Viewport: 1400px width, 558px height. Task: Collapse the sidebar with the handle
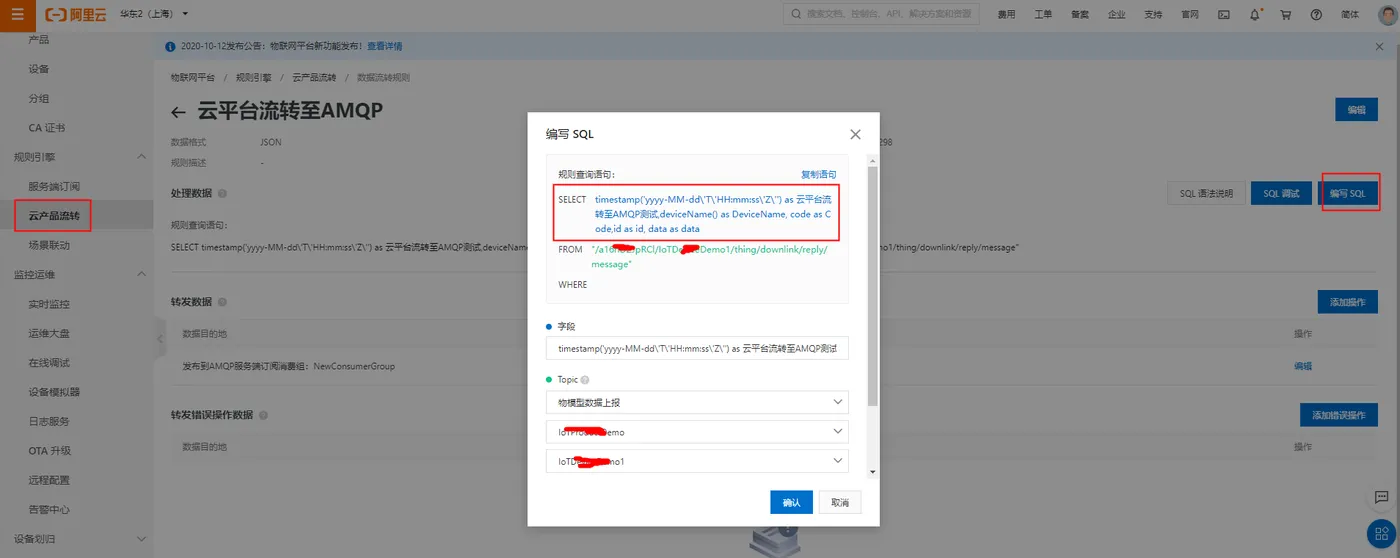tap(160, 340)
